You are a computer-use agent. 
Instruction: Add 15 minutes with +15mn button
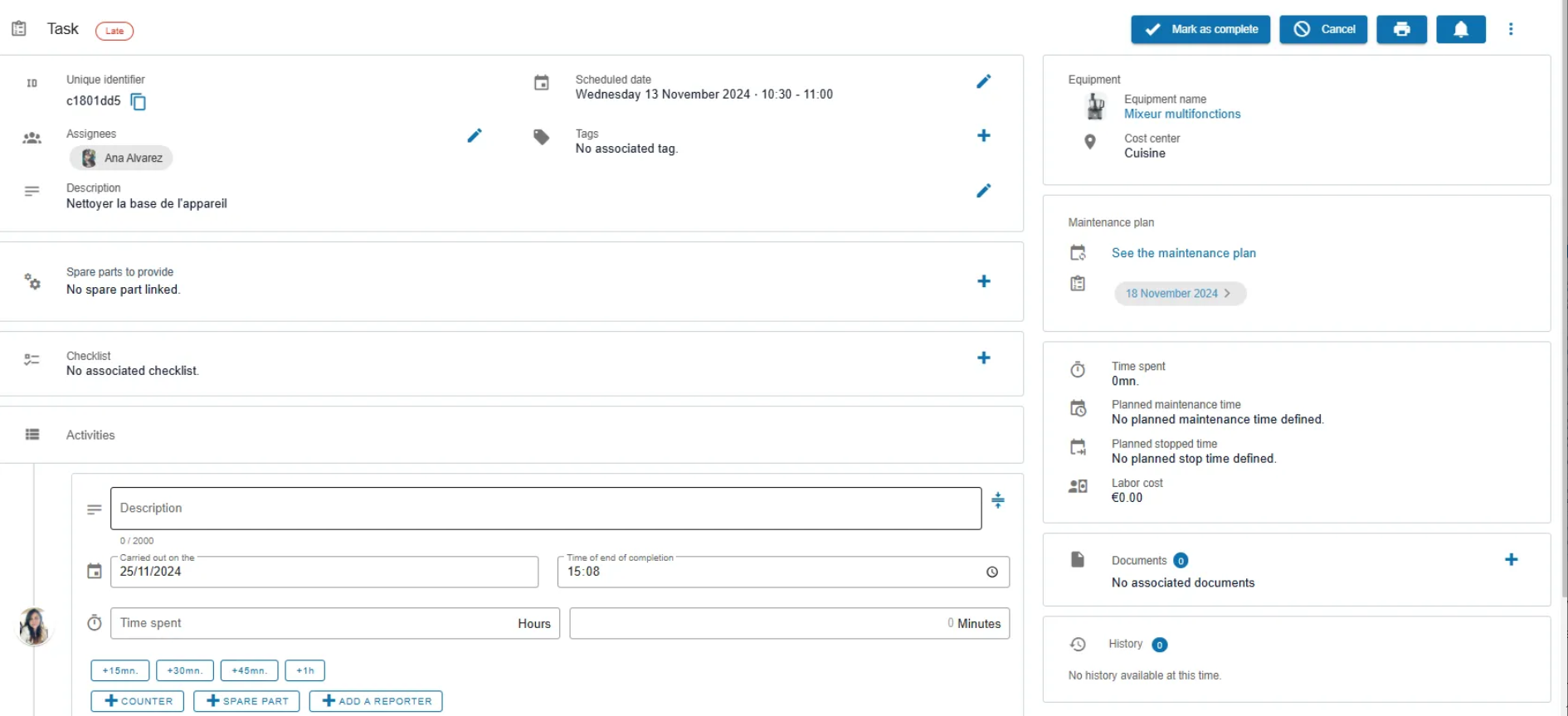point(120,670)
